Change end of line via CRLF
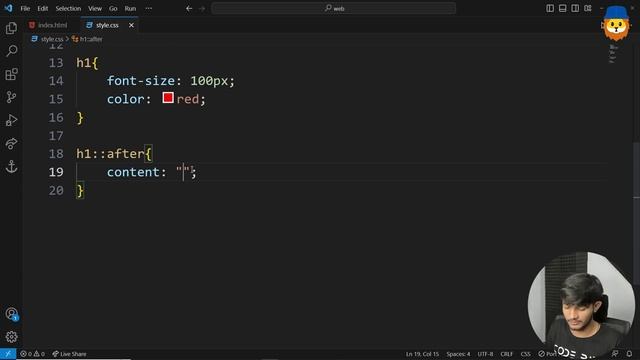This screenshot has height=360, width=640. click(x=507, y=354)
